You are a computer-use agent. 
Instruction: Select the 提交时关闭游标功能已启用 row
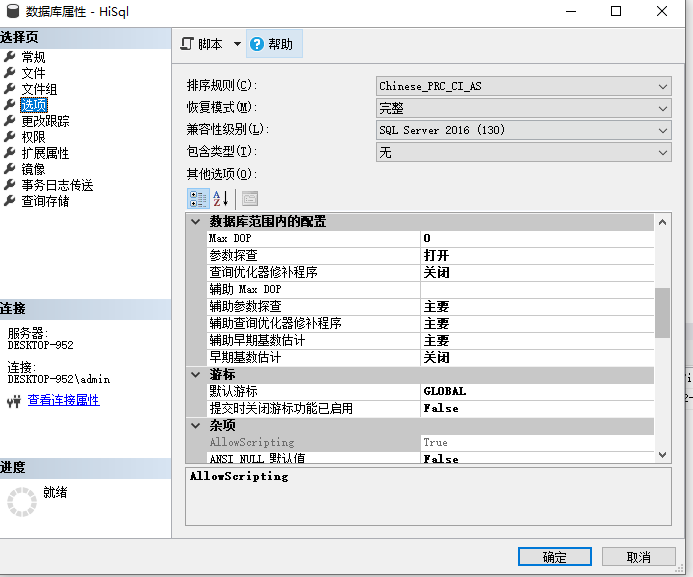[430, 409]
